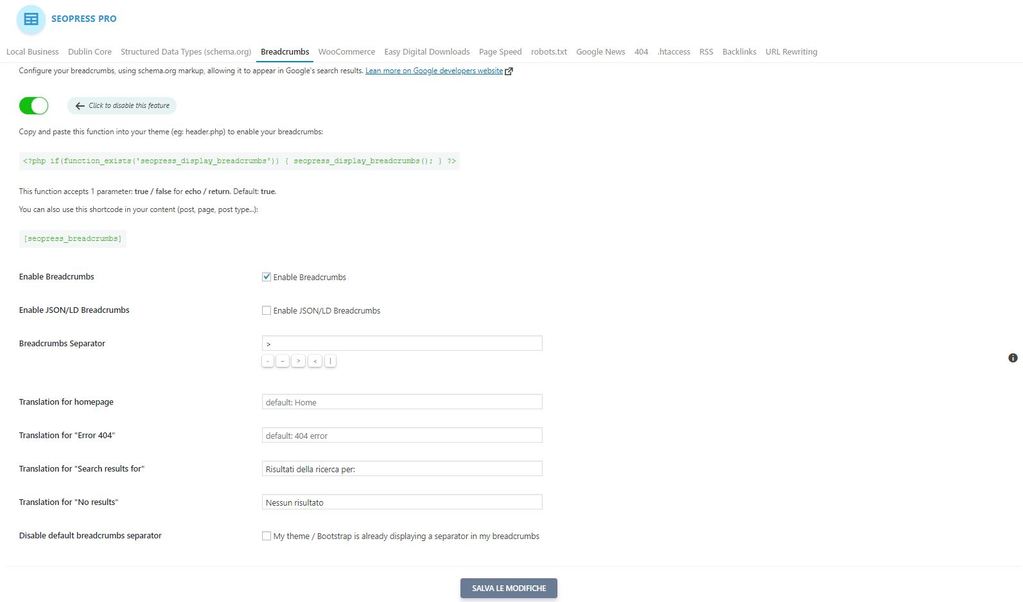
Task: Click the [seopress_breadcrumbs] shortcode text
Action: pos(72,239)
